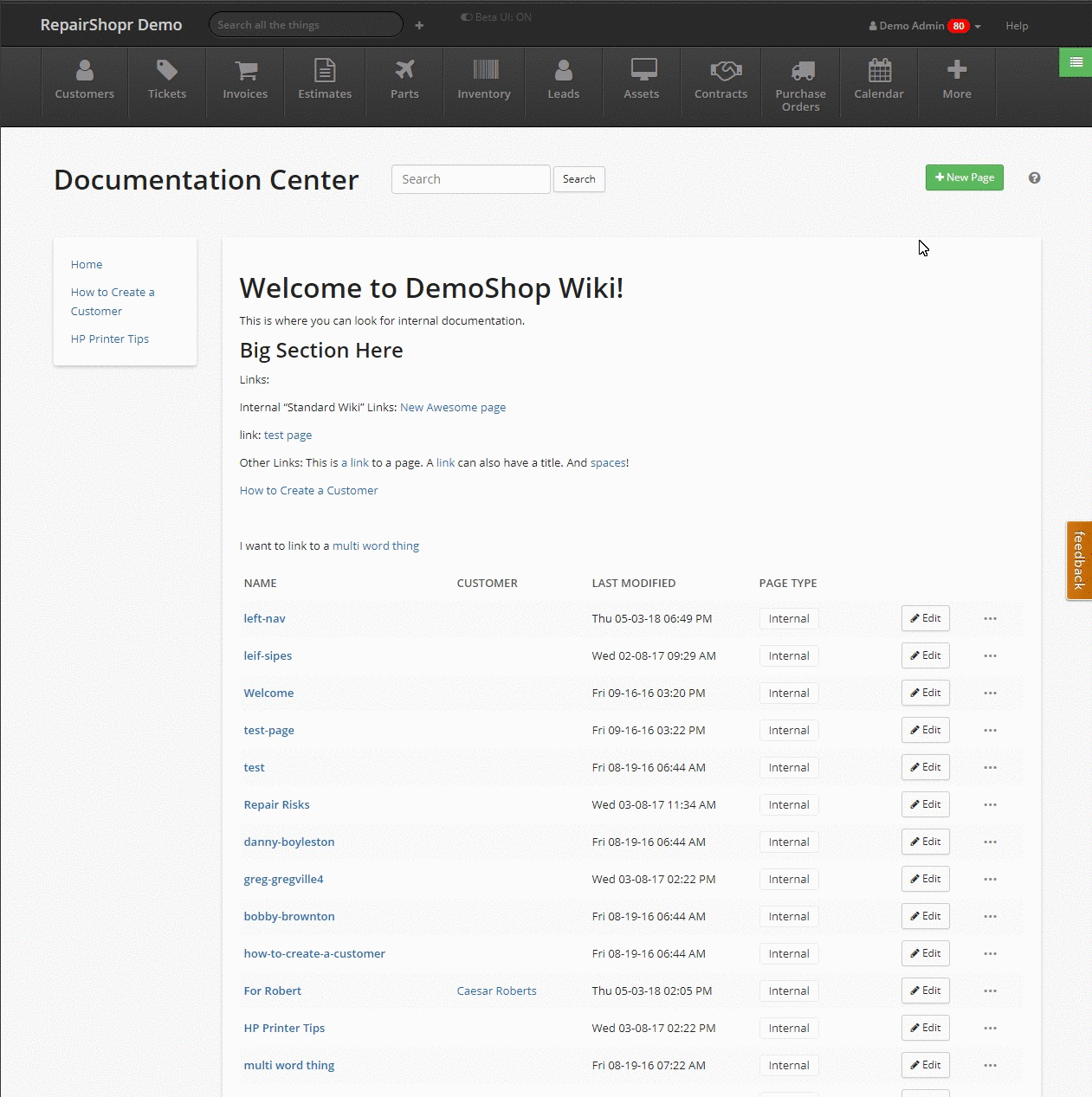Click the NAME column header

pyautogui.click(x=260, y=583)
